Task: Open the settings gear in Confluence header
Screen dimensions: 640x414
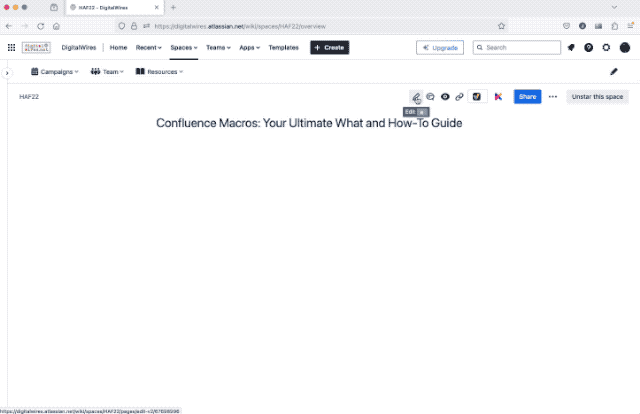Action: point(606,48)
